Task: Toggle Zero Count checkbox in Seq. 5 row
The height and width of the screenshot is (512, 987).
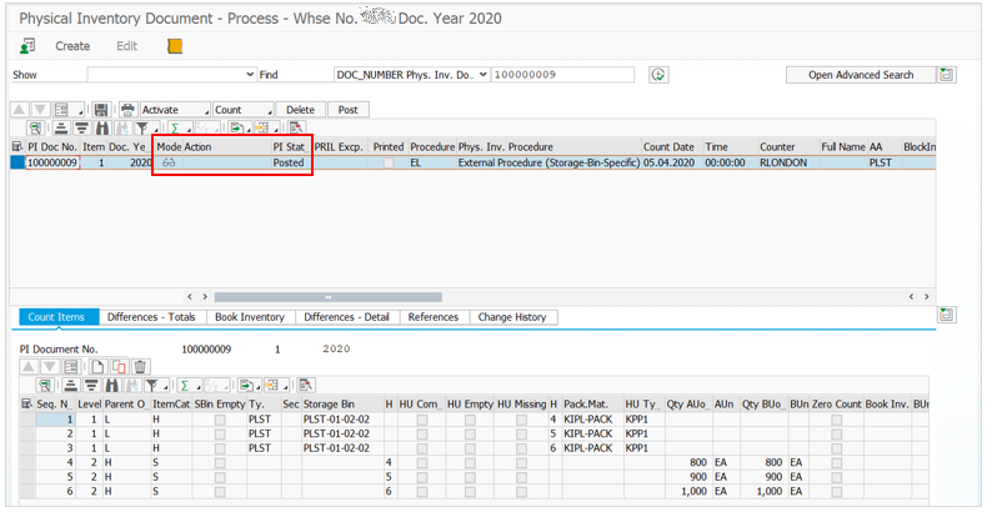Action: click(837, 477)
